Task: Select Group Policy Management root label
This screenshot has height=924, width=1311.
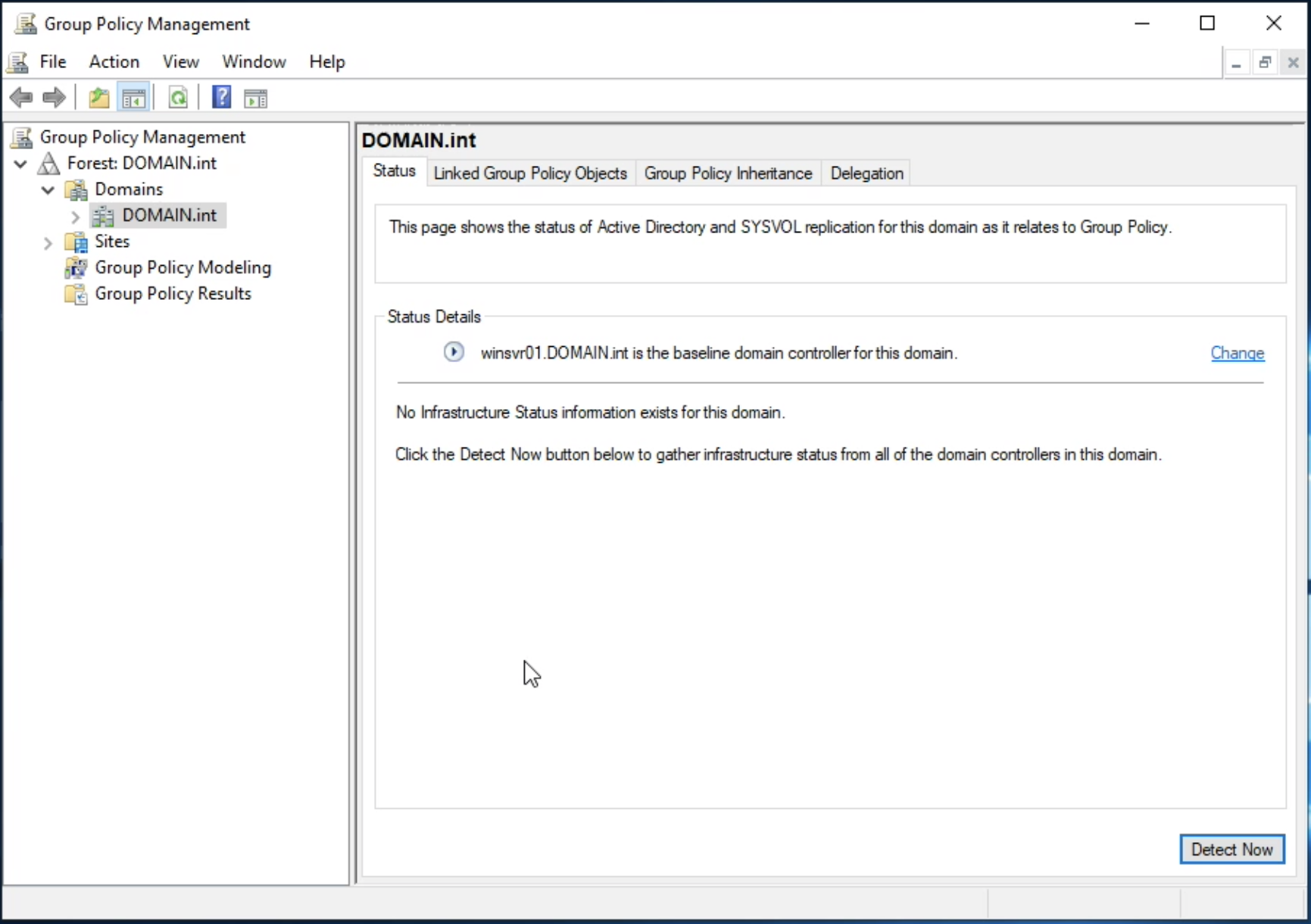Action: pyautogui.click(x=142, y=137)
